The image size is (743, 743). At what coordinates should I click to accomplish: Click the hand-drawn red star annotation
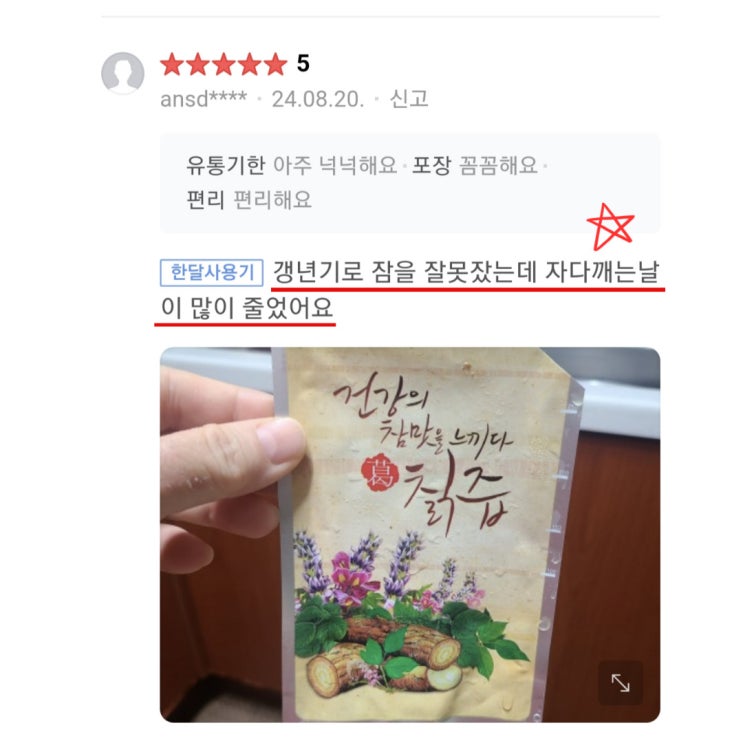[609, 227]
